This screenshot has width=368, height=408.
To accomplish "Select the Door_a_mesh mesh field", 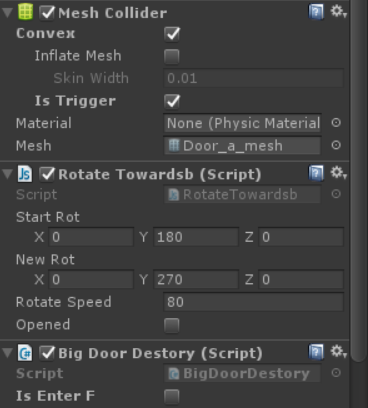I will coord(242,146).
